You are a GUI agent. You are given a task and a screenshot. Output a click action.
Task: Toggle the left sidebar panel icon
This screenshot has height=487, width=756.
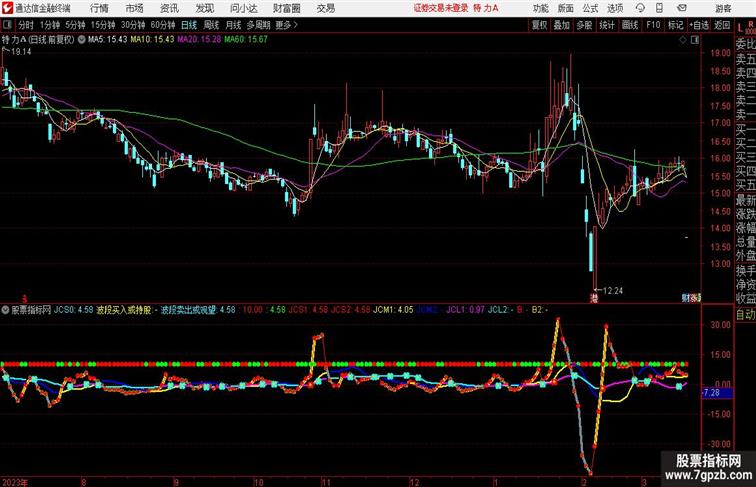coord(7,25)
